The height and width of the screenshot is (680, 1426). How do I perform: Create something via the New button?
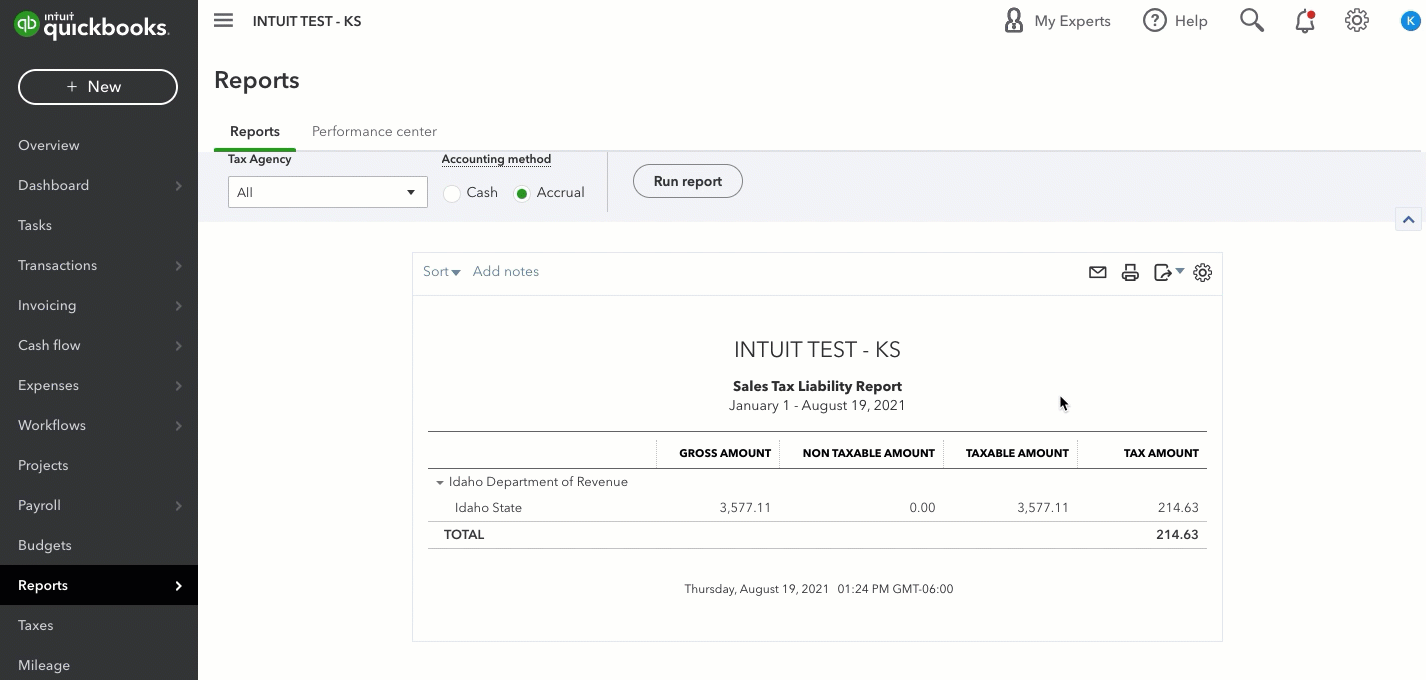pos(97,87)
